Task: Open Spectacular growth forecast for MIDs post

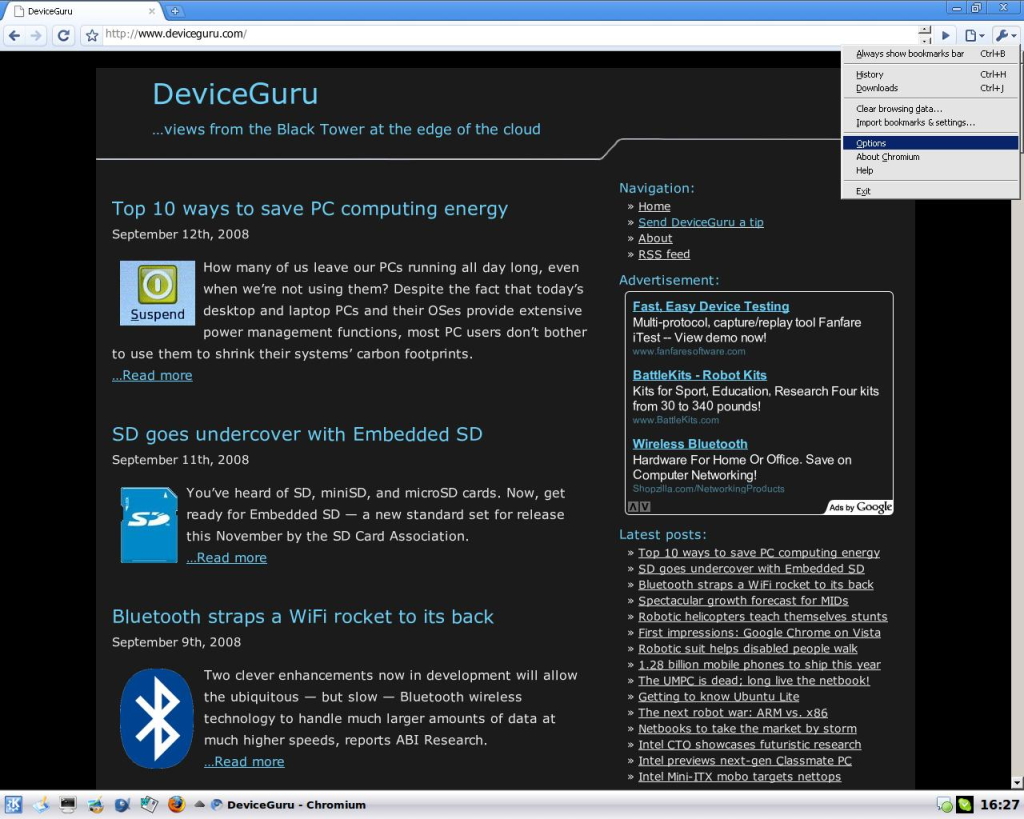Action: click(x=743, y=601)
